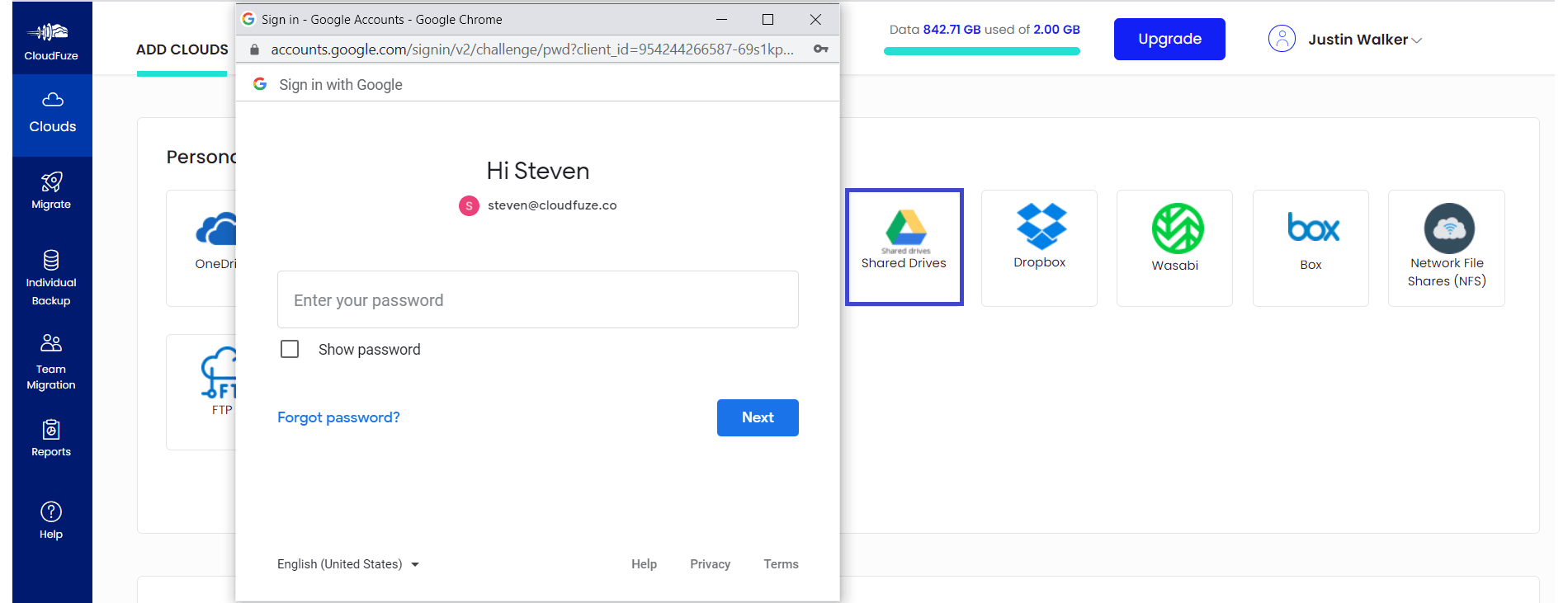This screenshot has width=1568, height=603.
Task: Select the OneDrive cloud tile
Action: [202, 247]
